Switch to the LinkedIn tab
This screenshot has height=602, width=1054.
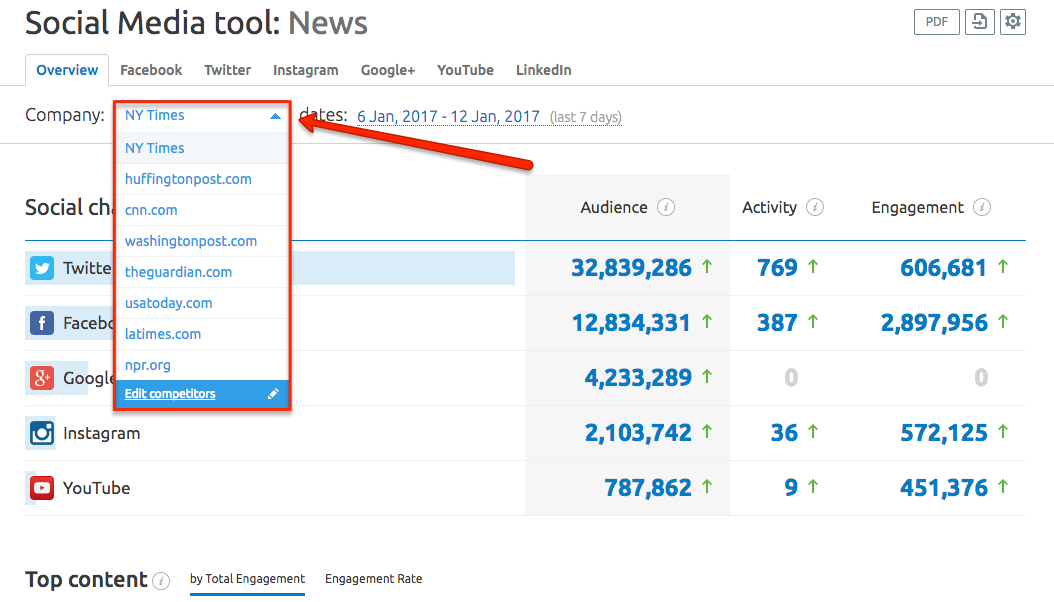tap(543, 70)
